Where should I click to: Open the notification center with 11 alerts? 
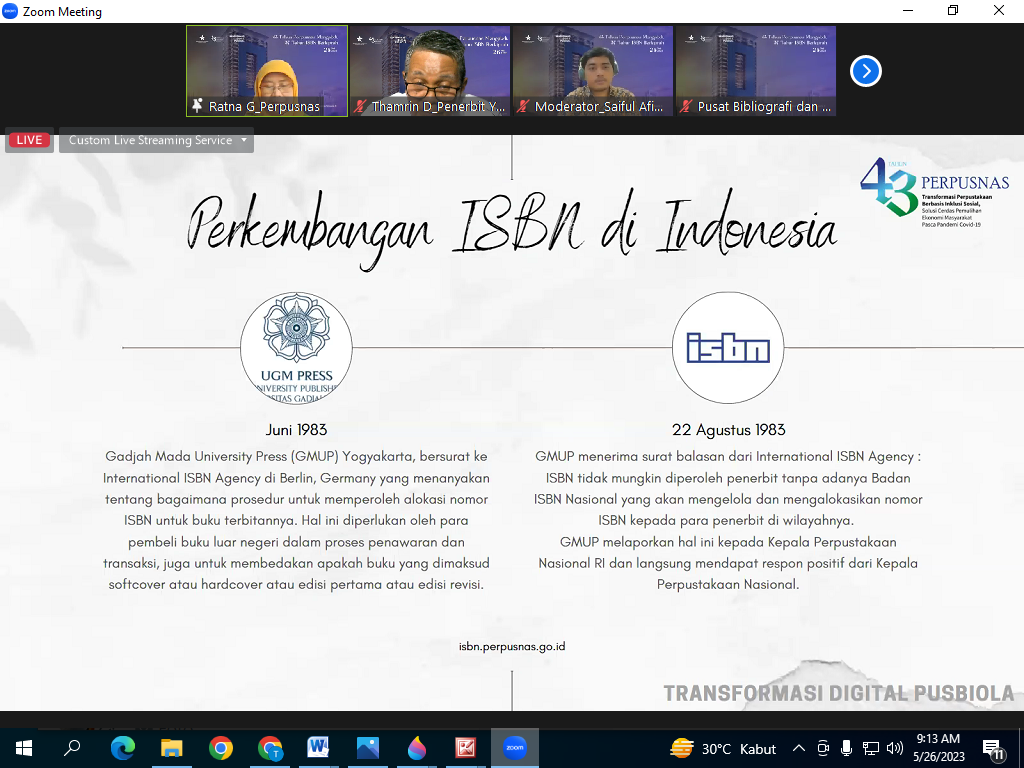point(994,748)
